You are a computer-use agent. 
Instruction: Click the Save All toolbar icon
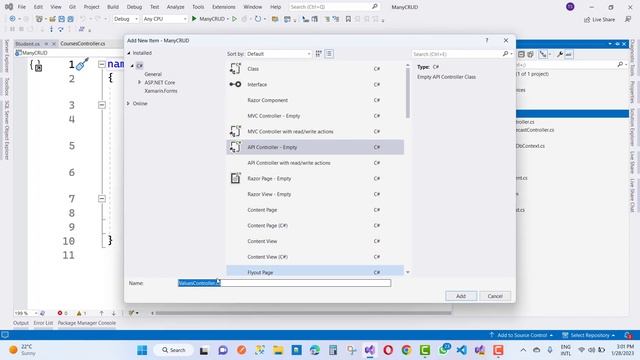click(71, 19)
